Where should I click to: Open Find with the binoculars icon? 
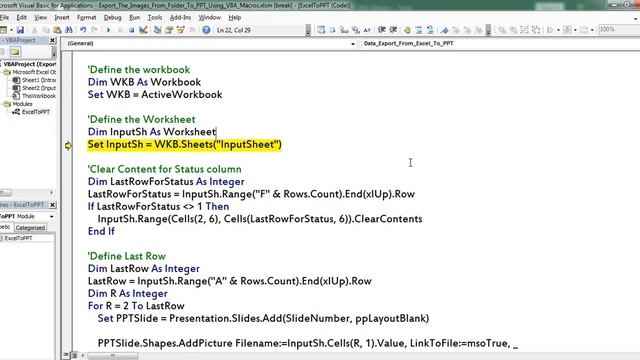click(69, 30)
